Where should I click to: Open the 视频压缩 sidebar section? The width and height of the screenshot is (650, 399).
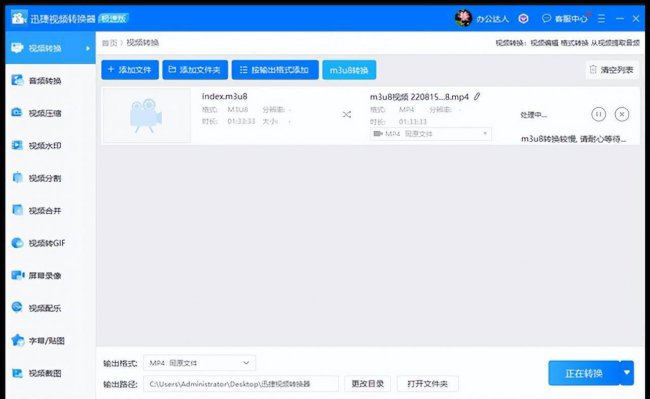(x=50, y=113)
